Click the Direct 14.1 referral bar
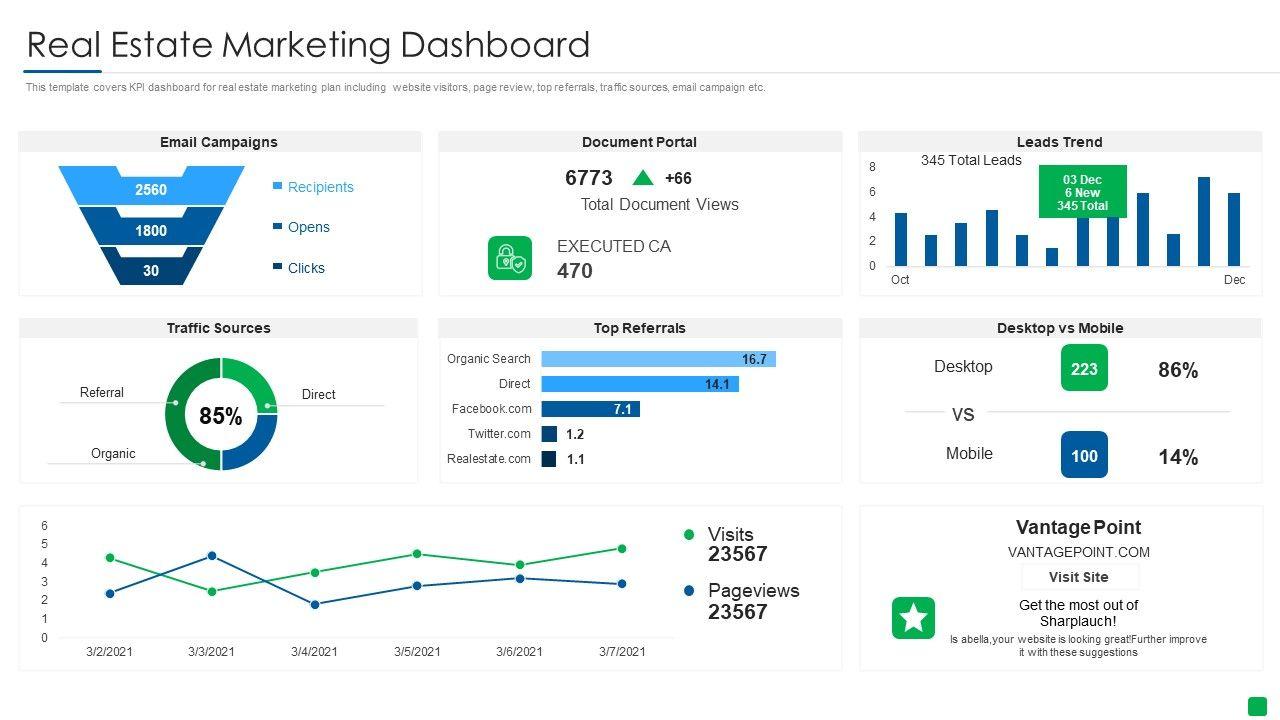Screen dimensions: 1280x720 (x=640, y=384)
